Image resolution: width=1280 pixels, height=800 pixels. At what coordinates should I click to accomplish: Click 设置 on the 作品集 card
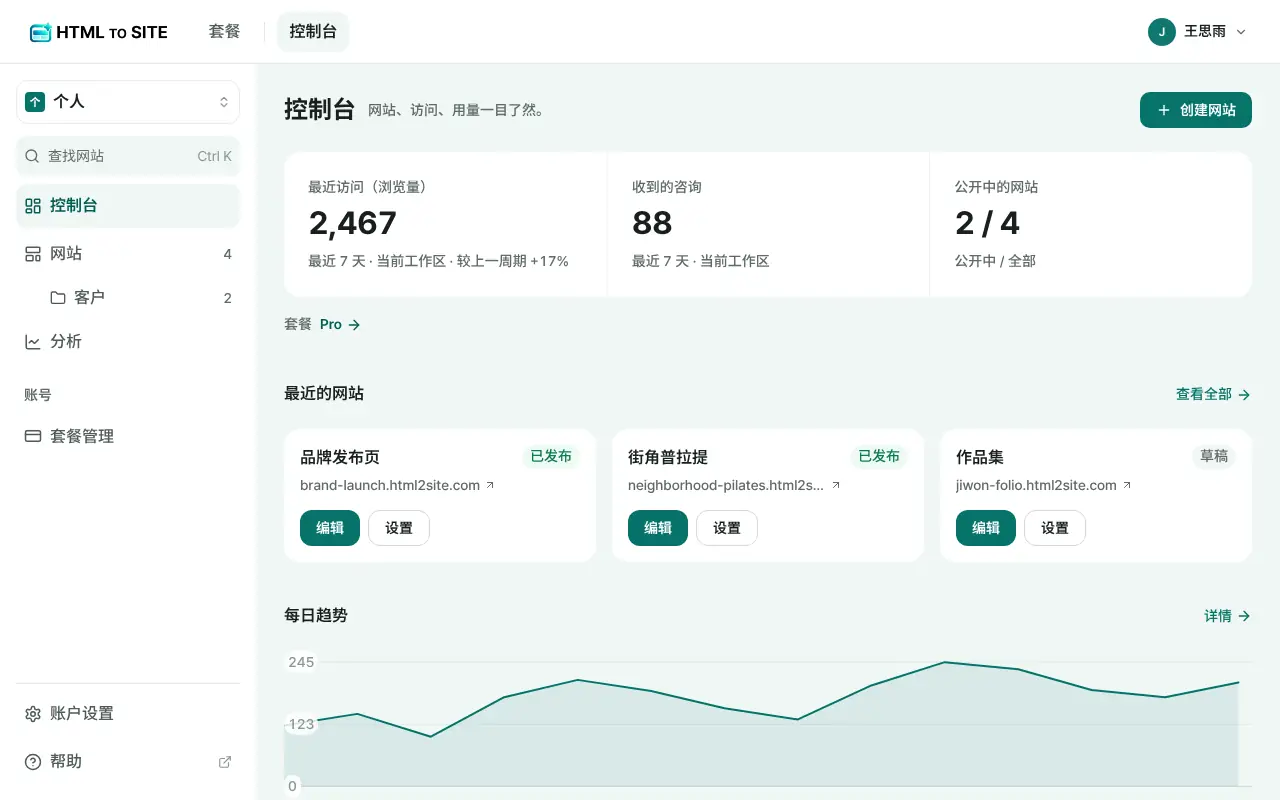1055,528
